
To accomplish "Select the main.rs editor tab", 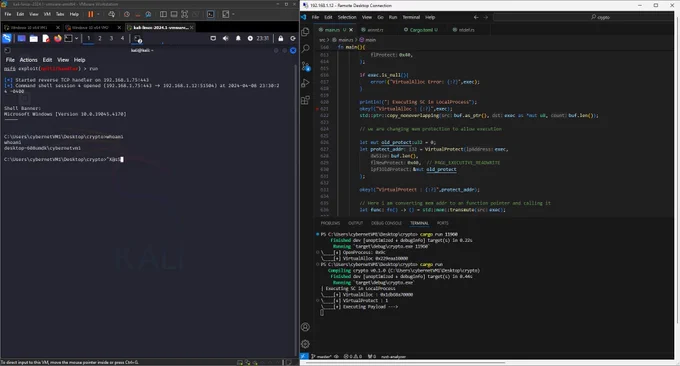I will (332, 30).
